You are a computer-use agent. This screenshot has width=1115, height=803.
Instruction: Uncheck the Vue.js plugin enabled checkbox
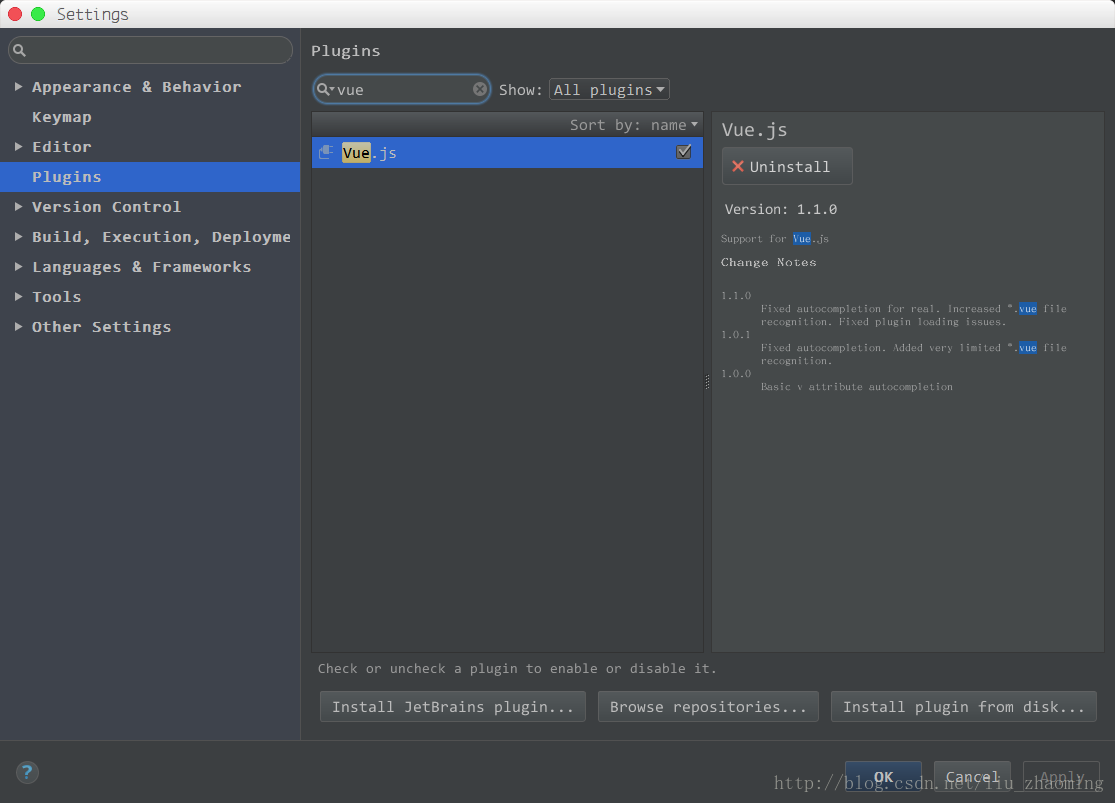[683, 151]
